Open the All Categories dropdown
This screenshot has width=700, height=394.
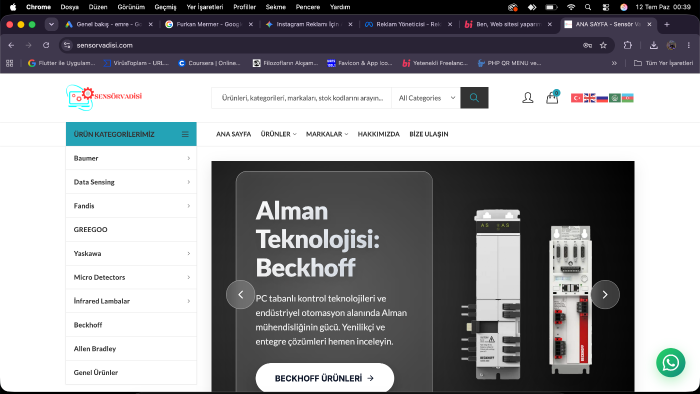(x=426, y=98)
